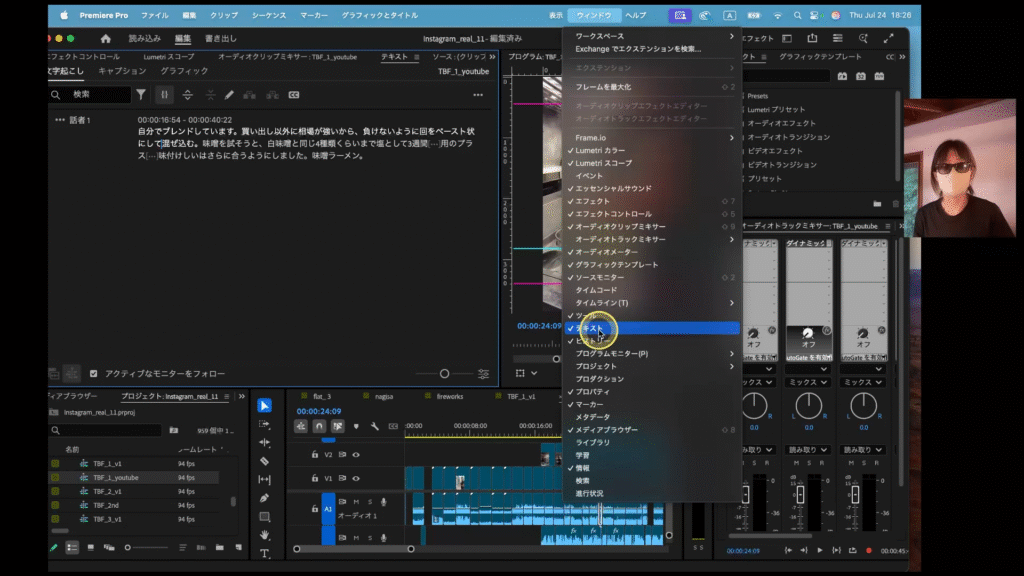This screenshot has width=1024, height=576.
Task: Open the macOS Spotlight search icon
Action: click(x=797, y=15)
